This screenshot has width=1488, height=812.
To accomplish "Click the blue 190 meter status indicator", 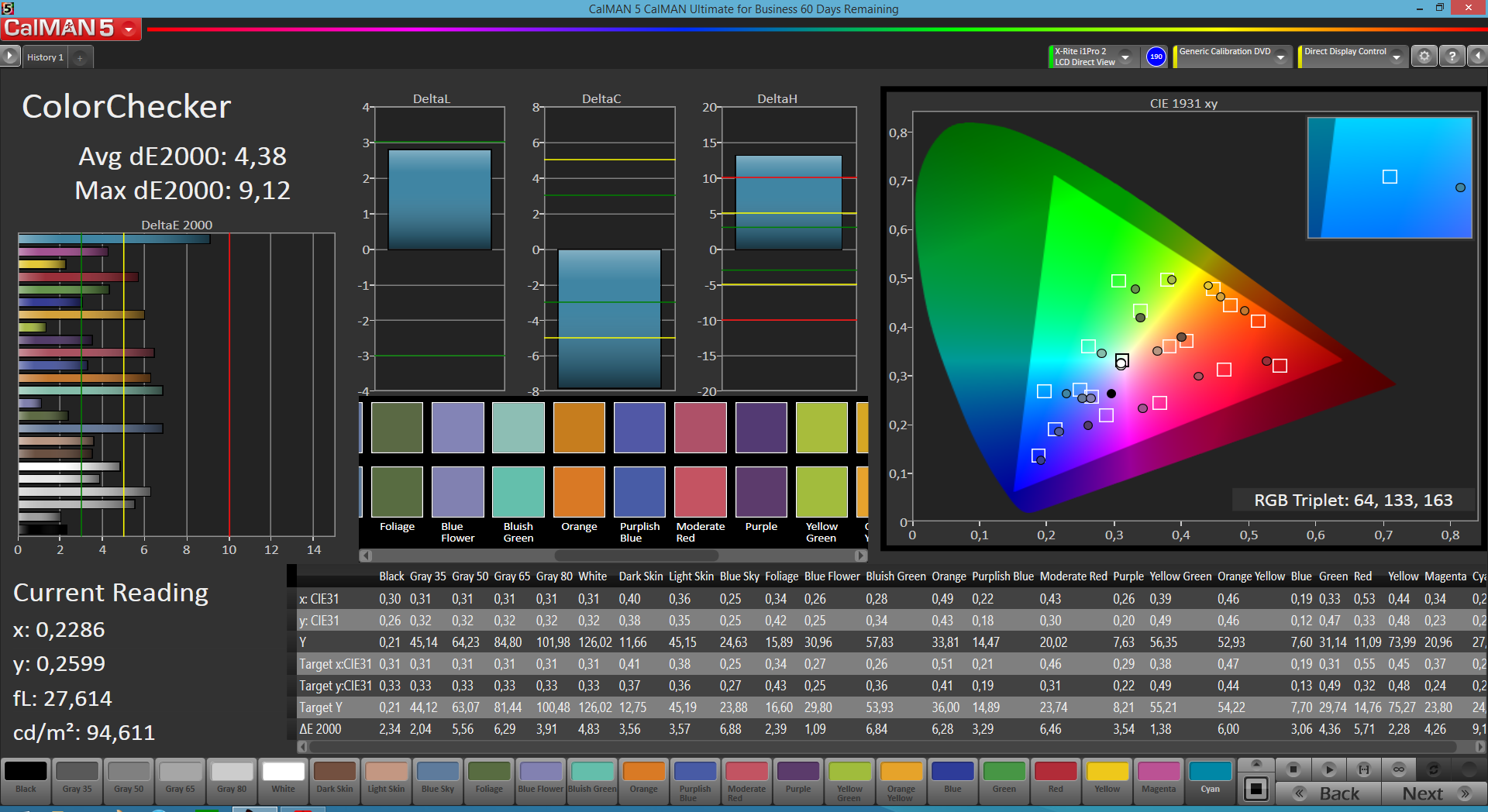I will (1156, 57).
